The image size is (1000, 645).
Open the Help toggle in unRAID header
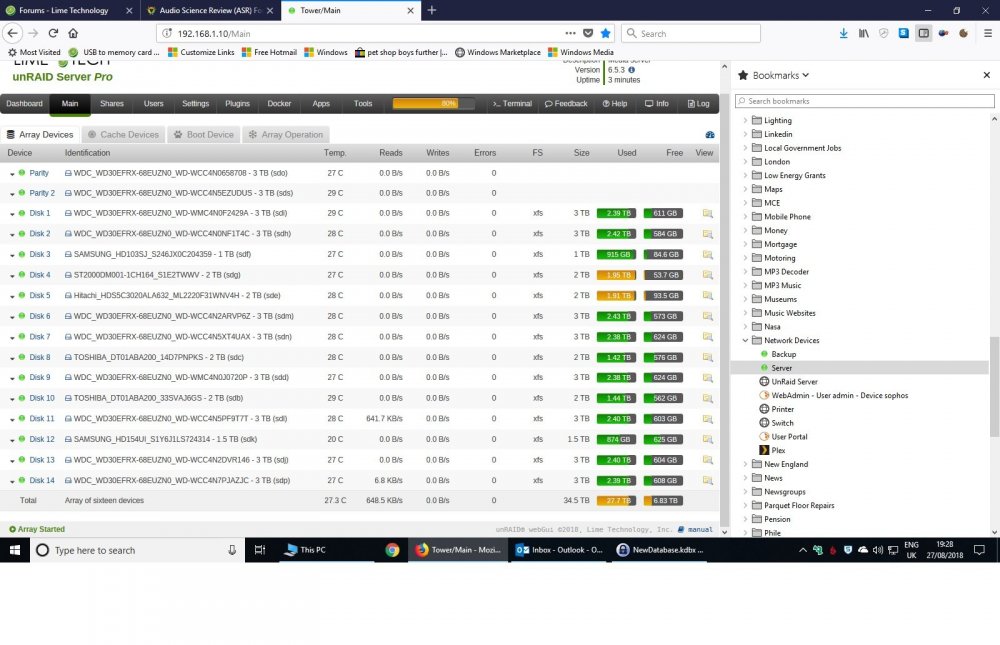(x=615, y=103)
